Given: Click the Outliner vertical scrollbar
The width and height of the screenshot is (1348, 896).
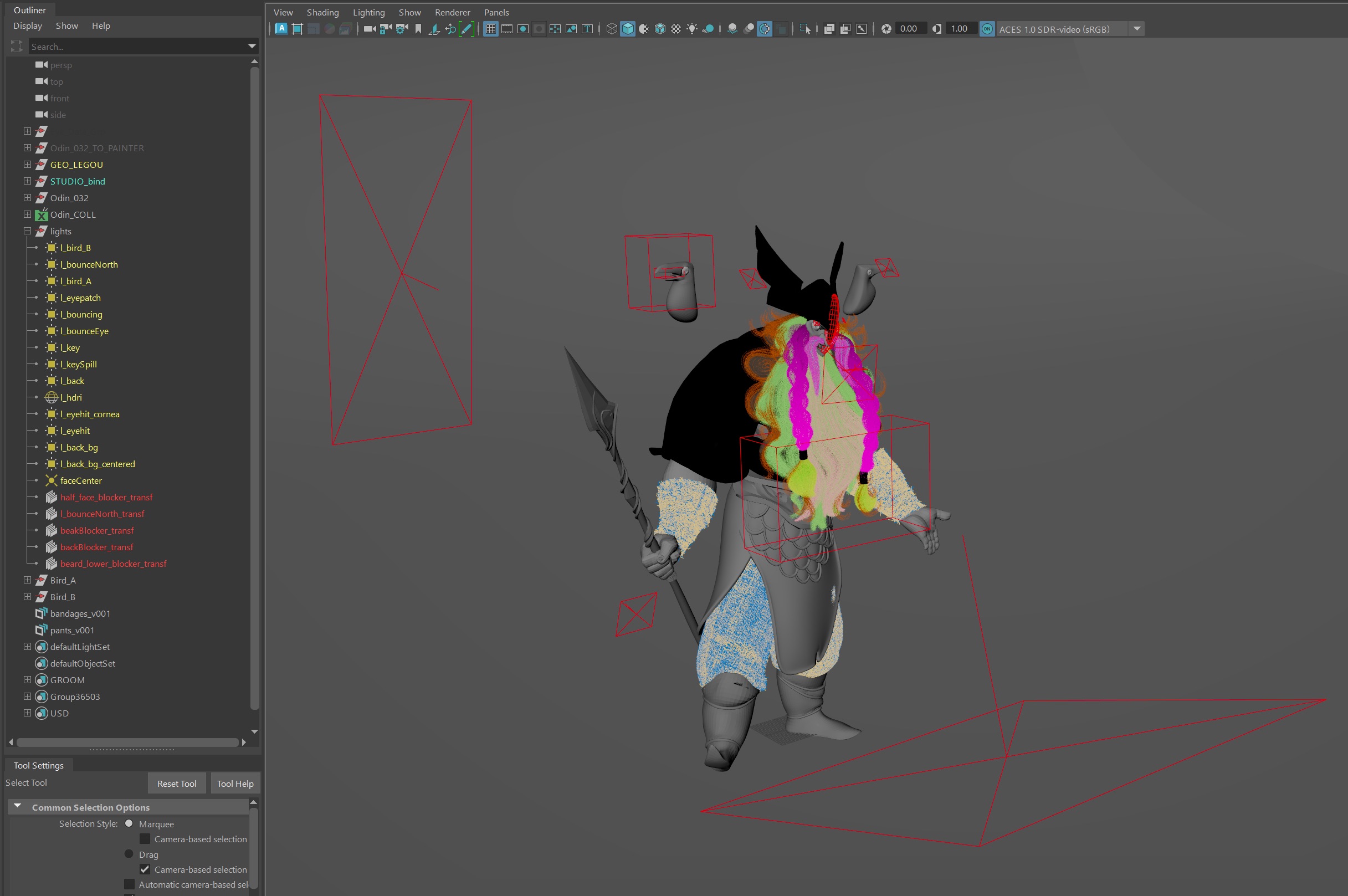Looking at the screenshot, I should [x=255, y=388].
